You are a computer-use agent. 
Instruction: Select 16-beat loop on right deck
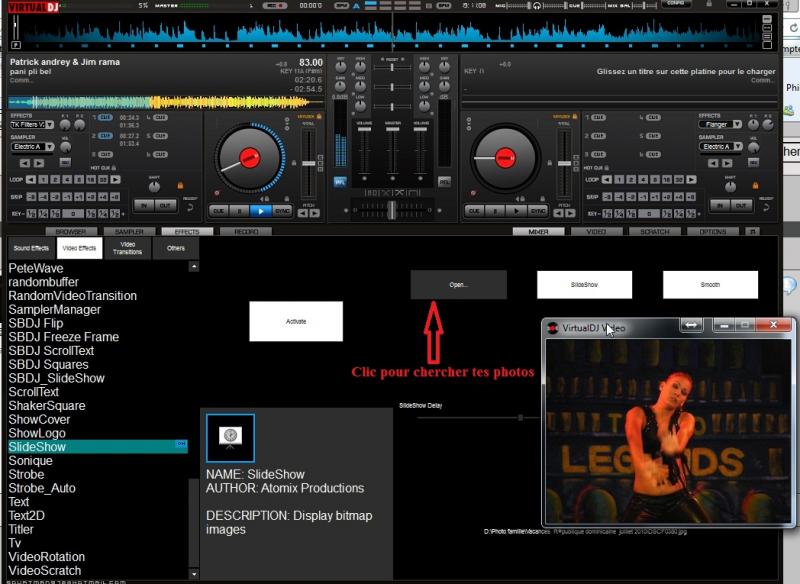click(x=666, y=180)
